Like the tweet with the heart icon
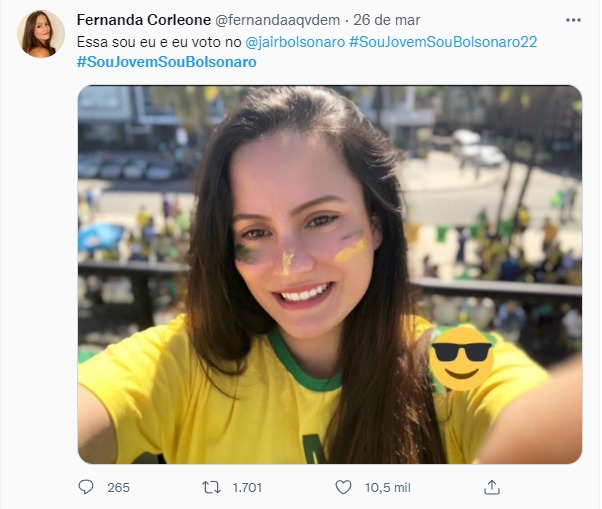 point(343,487)
